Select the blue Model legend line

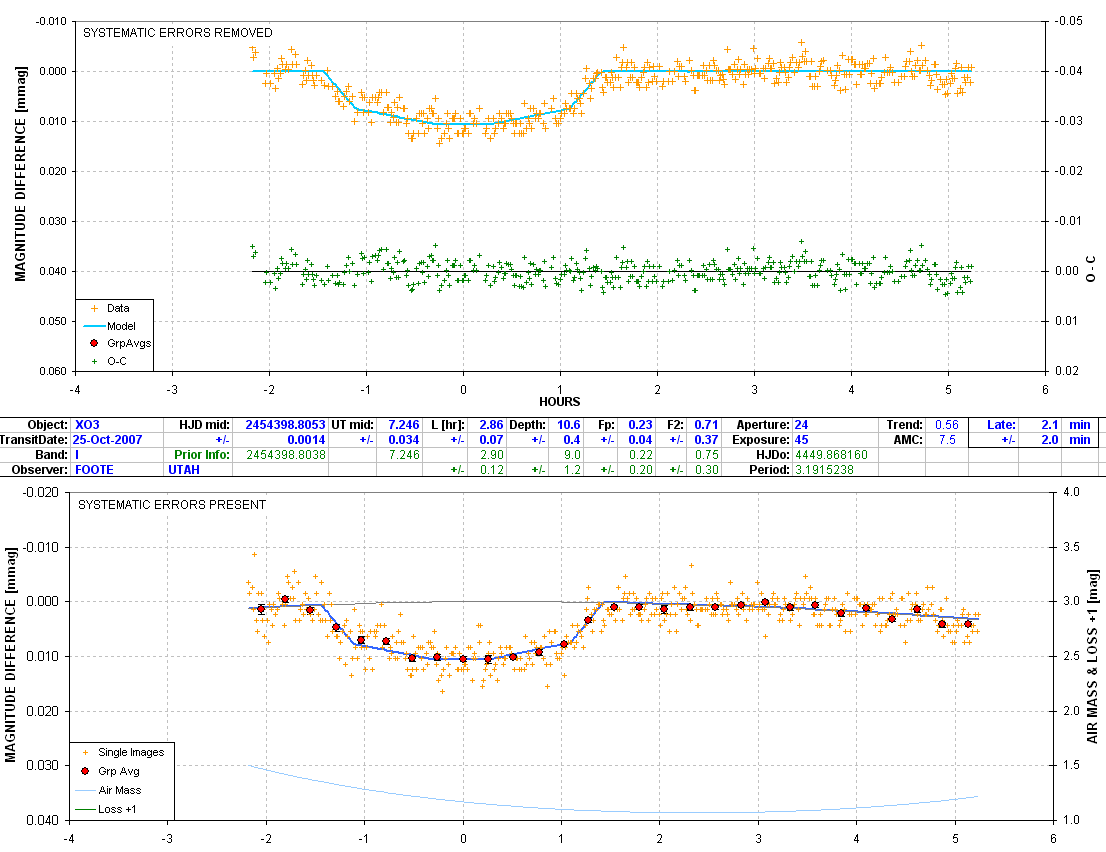click(96, 326)
